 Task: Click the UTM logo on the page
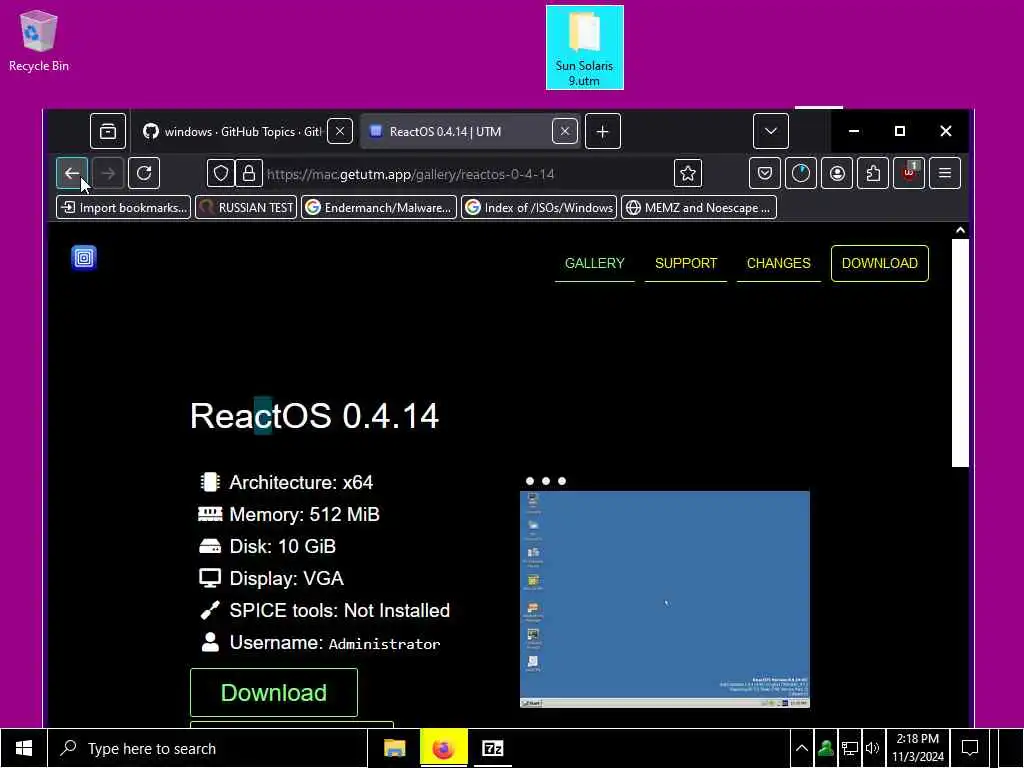(84, 258)
